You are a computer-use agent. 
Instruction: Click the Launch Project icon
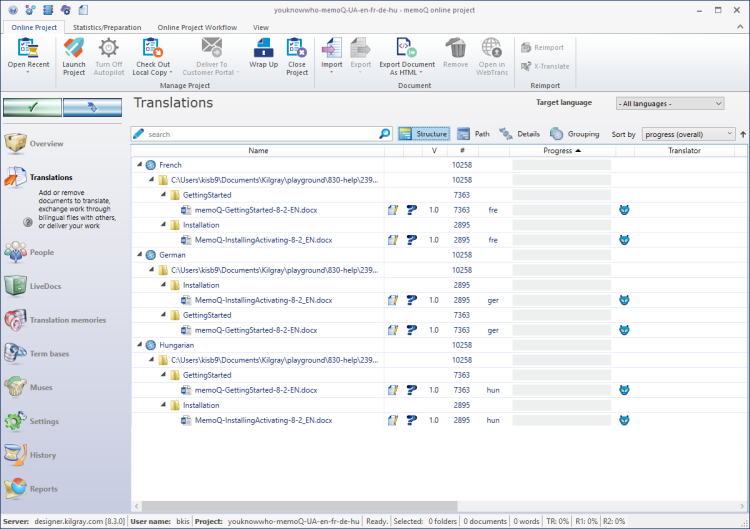[74, 55]
